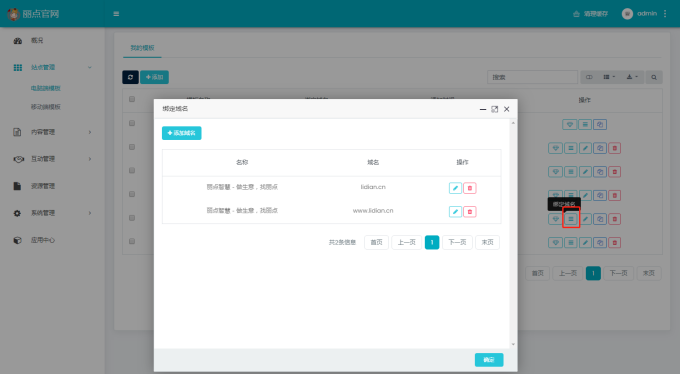Click the diamond icon in the last template row
Image resolution: width=681 pixels, height=375 pixels.
555,242
